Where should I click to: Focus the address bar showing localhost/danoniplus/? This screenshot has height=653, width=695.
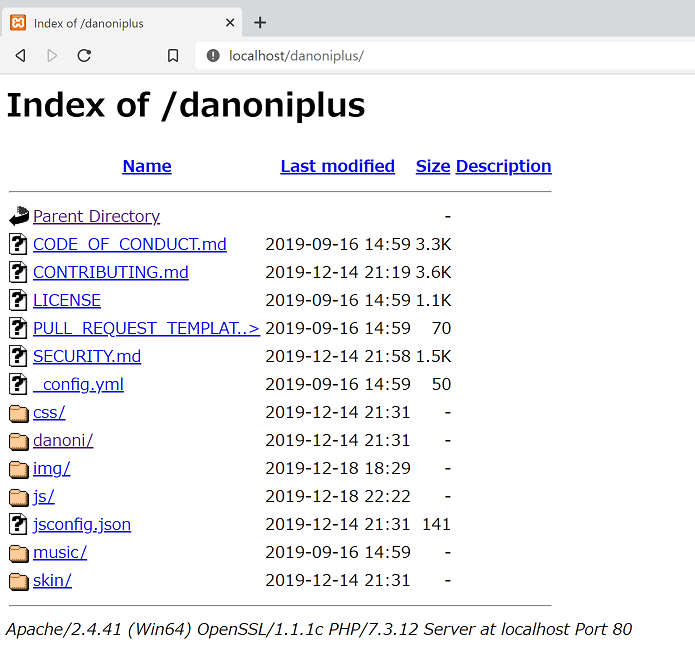(x=443, y=56)
